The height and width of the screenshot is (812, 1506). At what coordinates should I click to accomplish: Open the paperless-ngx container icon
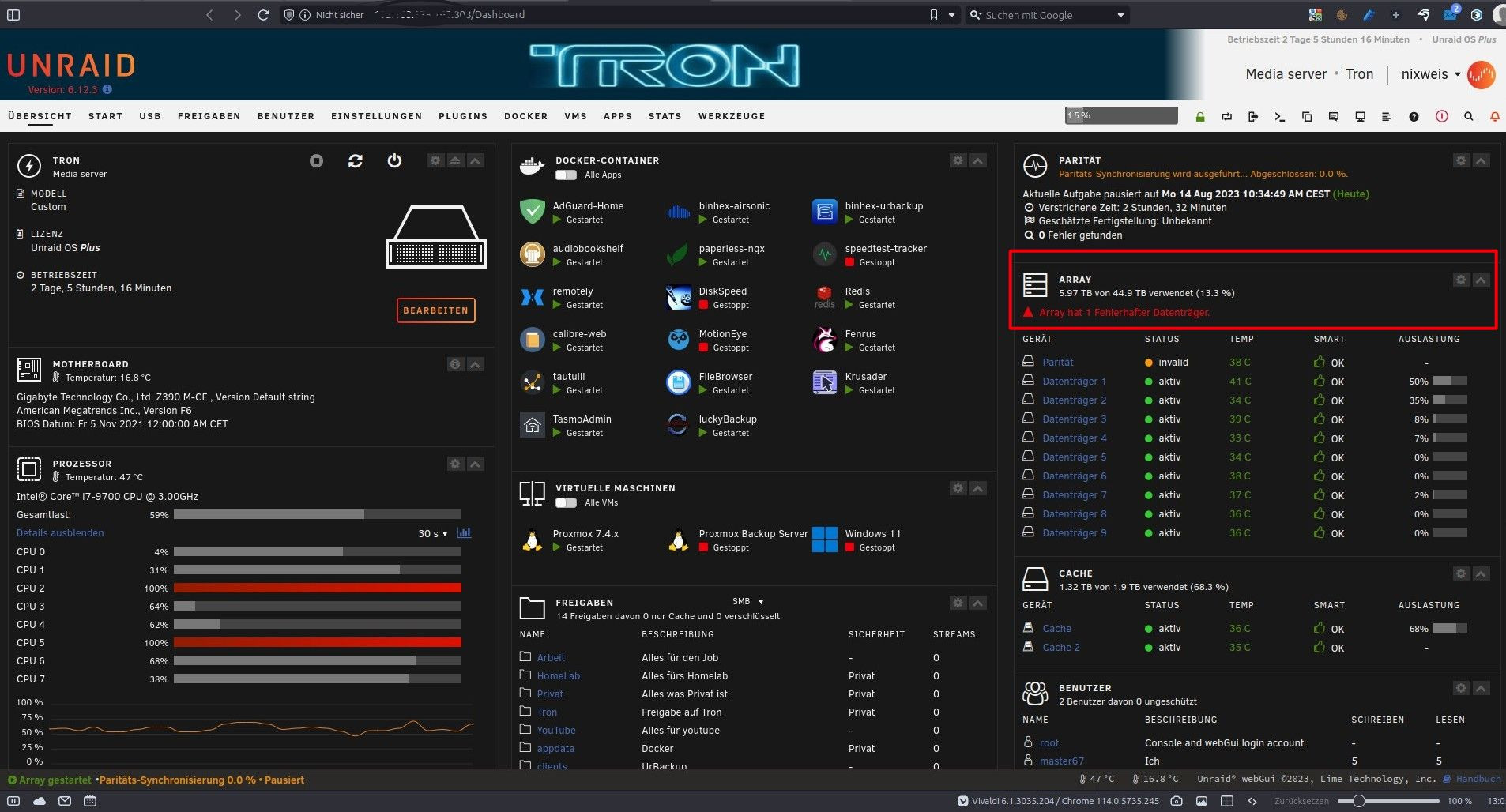coord(679,254)
